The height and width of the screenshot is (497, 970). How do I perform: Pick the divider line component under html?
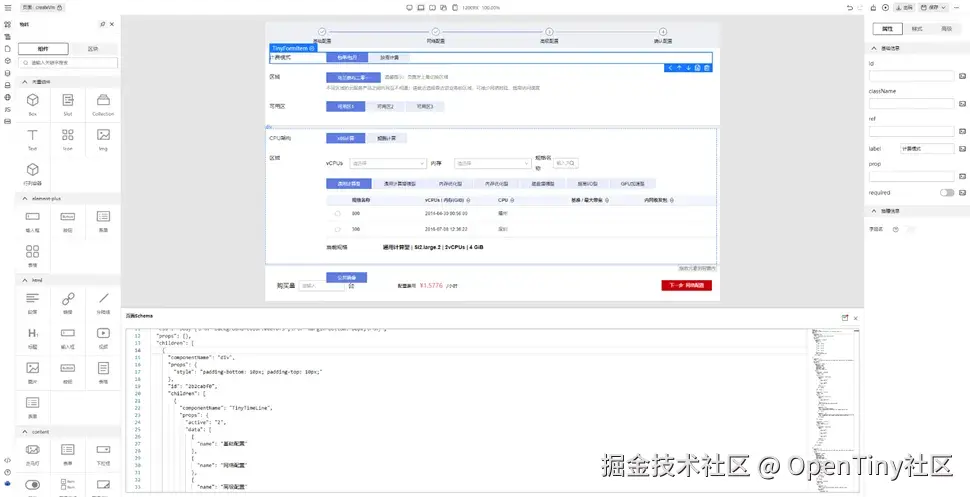(103, 303)
